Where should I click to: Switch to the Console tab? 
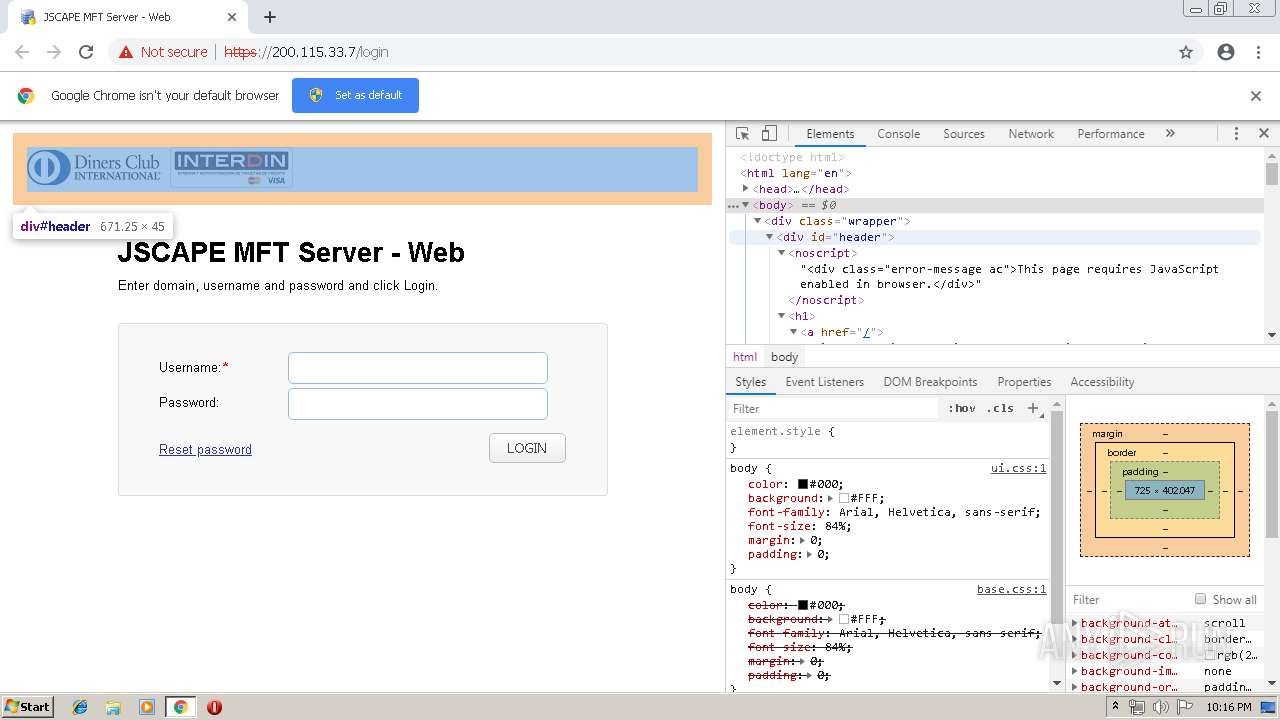pyautogui.click(x=898, y=133)
